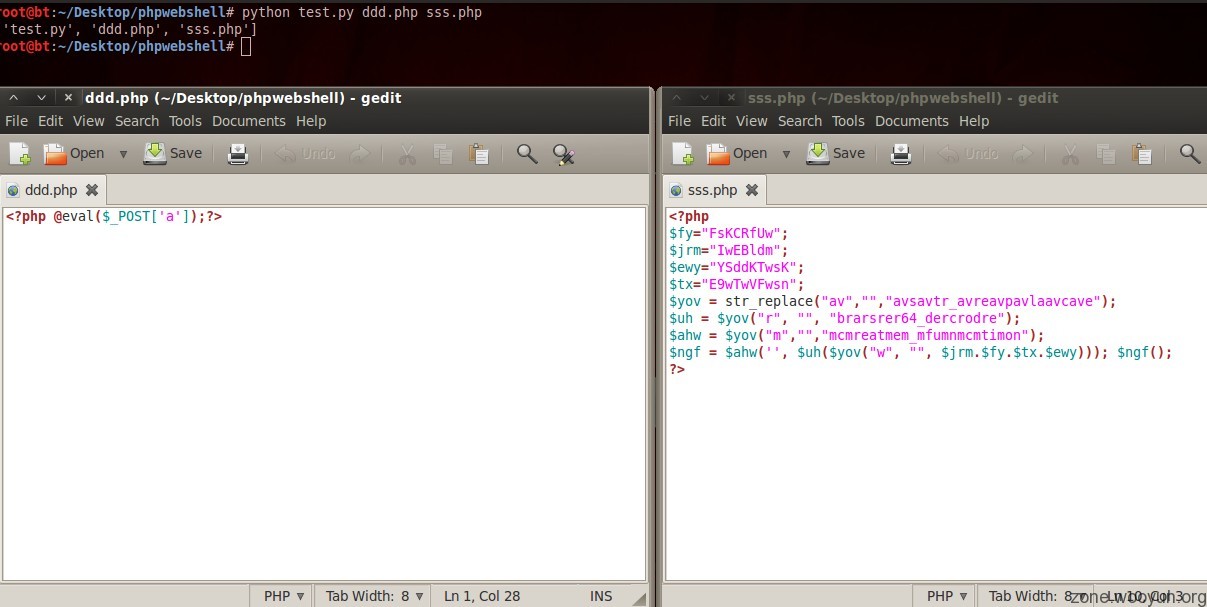Click the $uh = $yov line in sss.php
1207x607 pixels.
[845, 318]
